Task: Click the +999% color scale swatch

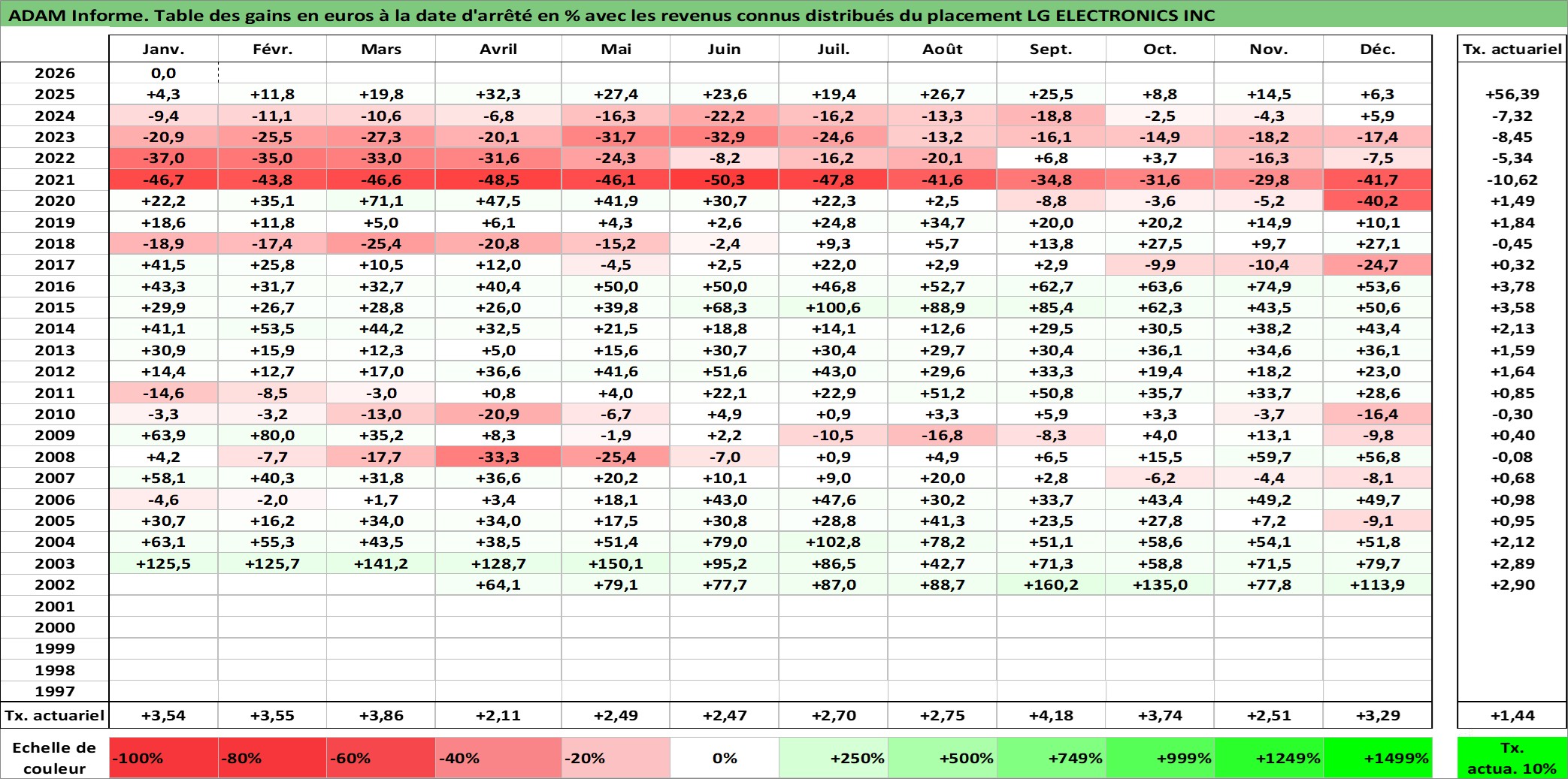Action: [1160, 758]
